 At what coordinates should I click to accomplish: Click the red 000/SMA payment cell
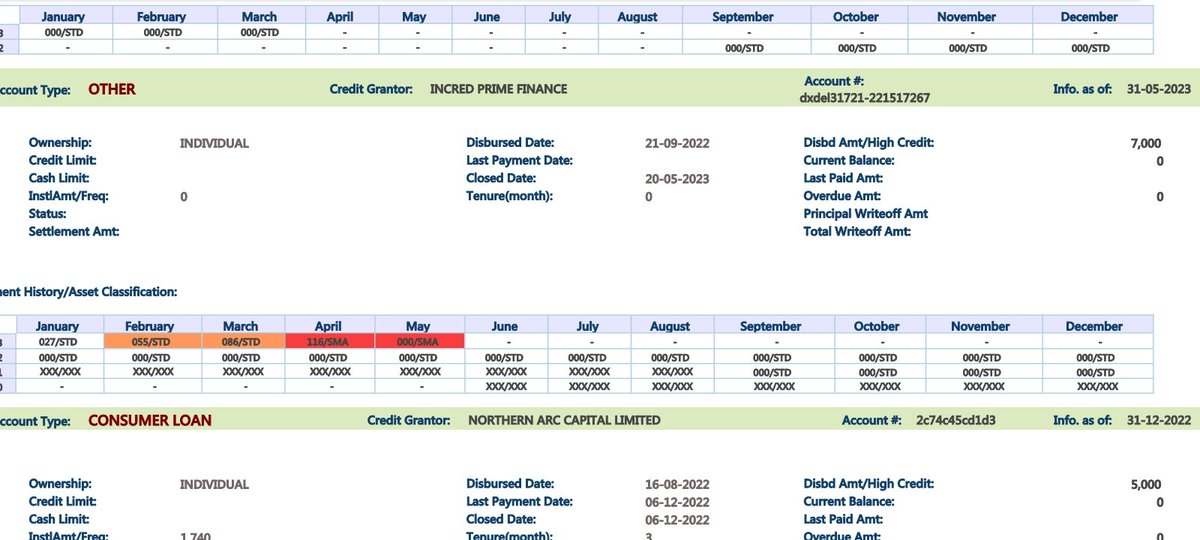(419, 341)
